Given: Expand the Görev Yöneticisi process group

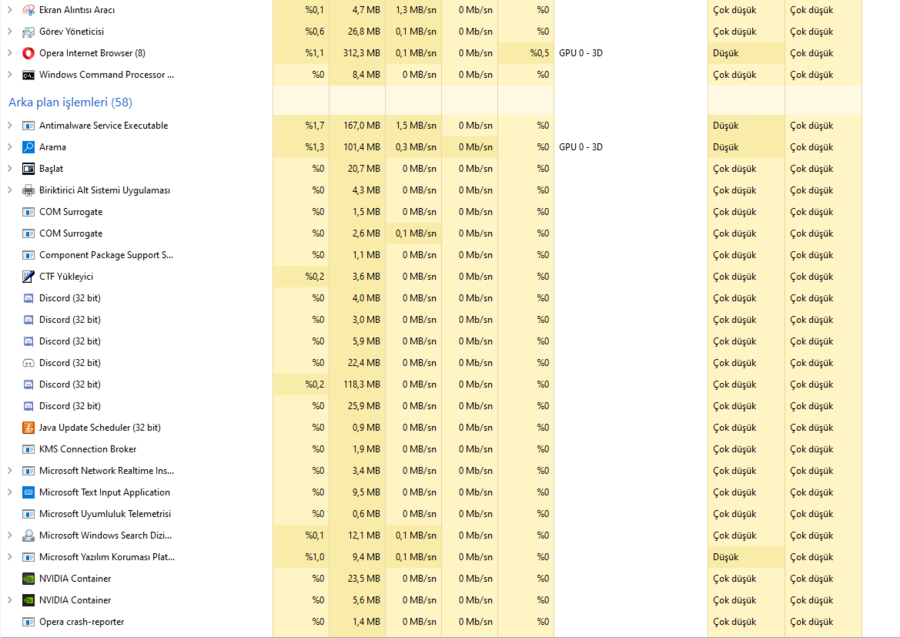Looking at the screenshot, I should point(10,32).
